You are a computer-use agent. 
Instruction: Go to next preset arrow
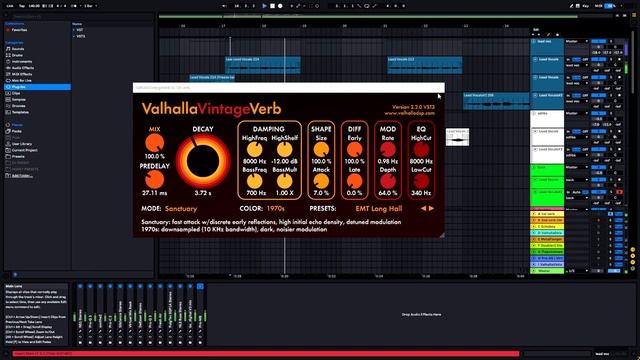point(431,208)
